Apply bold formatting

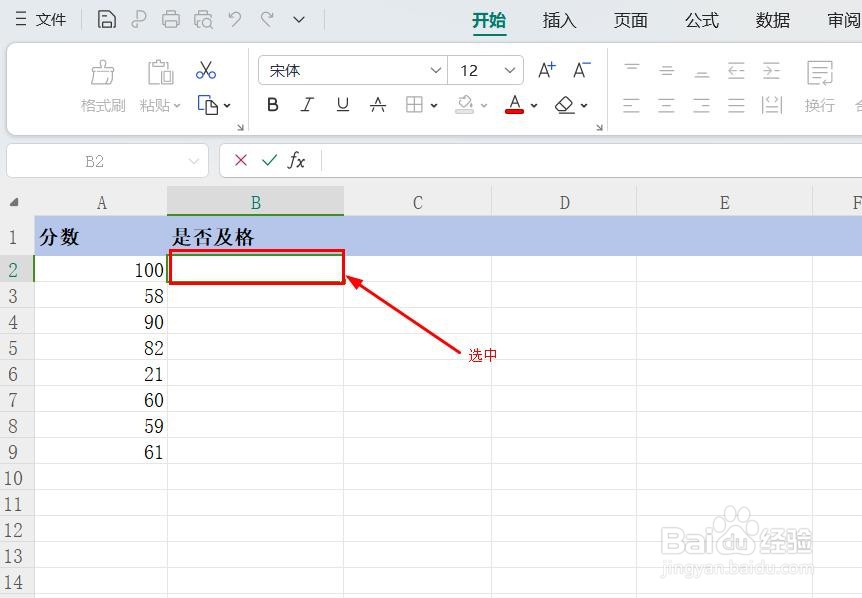272,104
